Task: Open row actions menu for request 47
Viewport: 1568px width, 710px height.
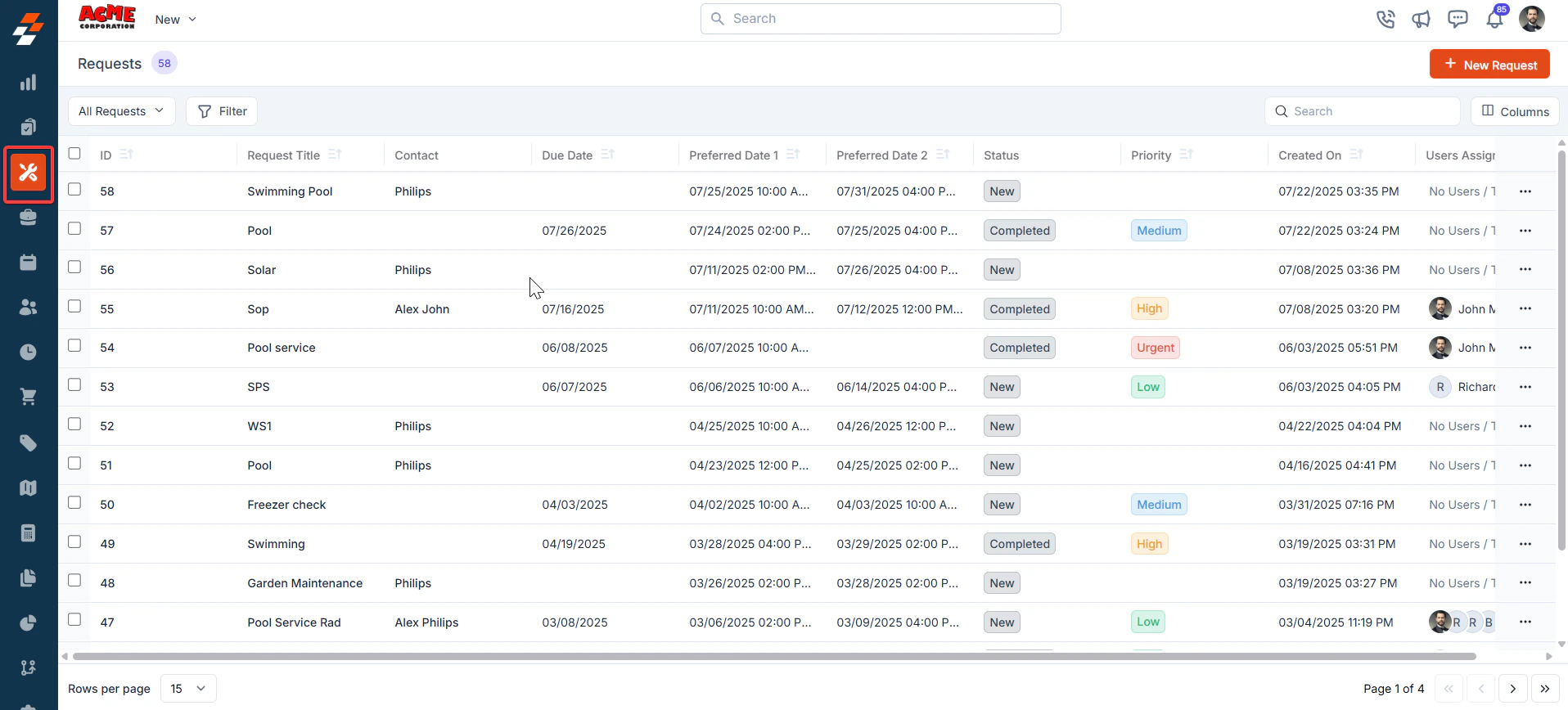Action: point(1525,622)
